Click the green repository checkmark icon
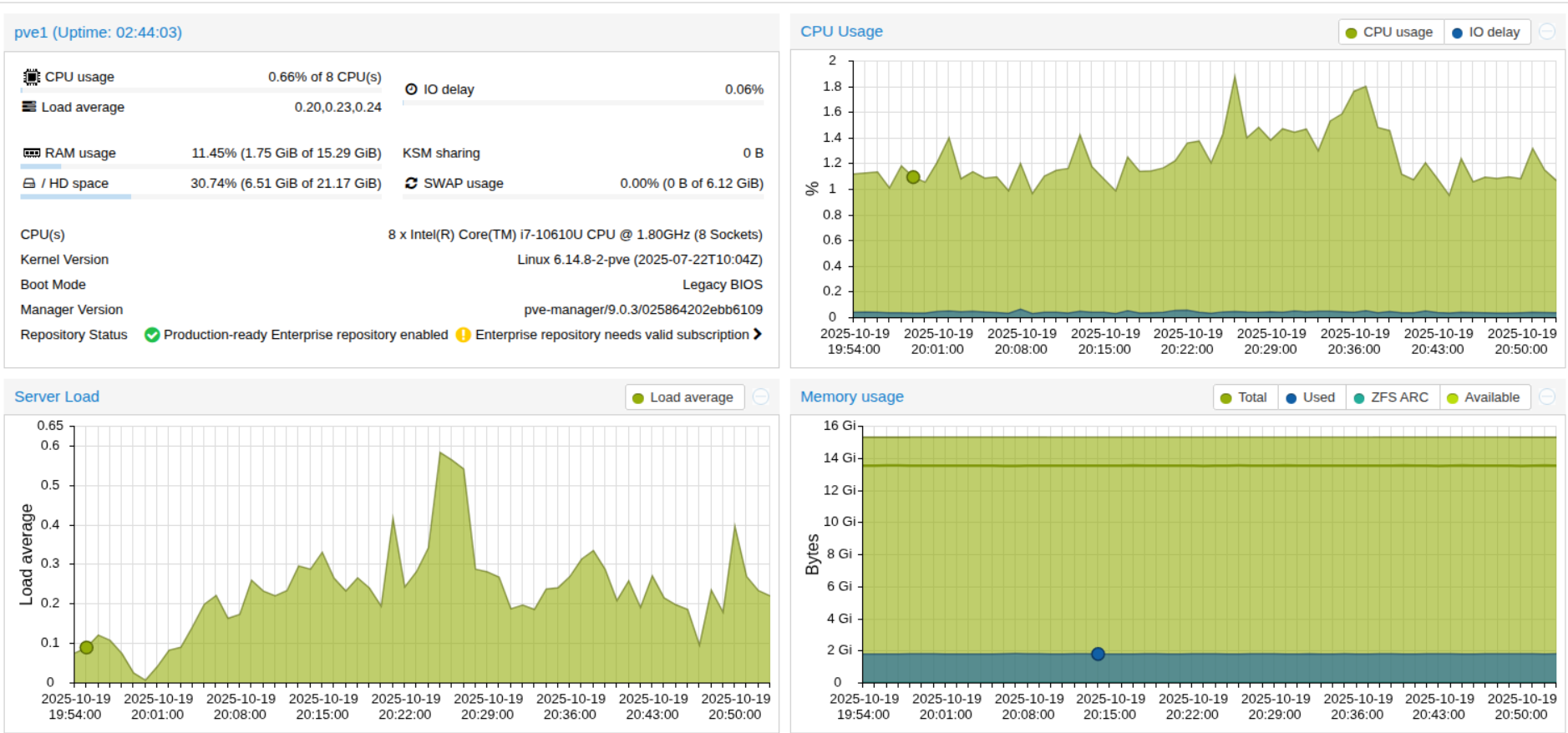 point(152,335)
